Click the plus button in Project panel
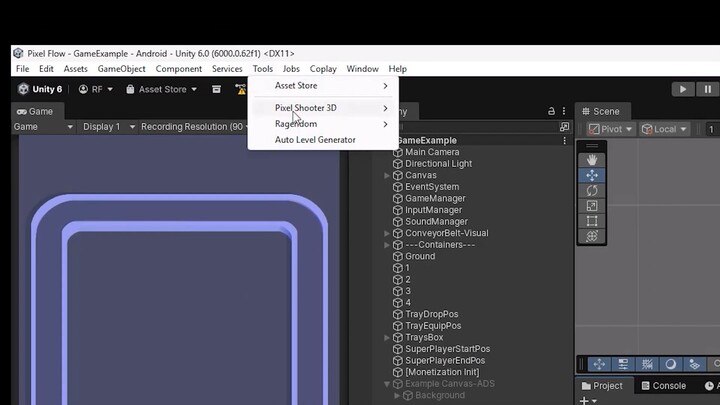 tap(584, 401)
